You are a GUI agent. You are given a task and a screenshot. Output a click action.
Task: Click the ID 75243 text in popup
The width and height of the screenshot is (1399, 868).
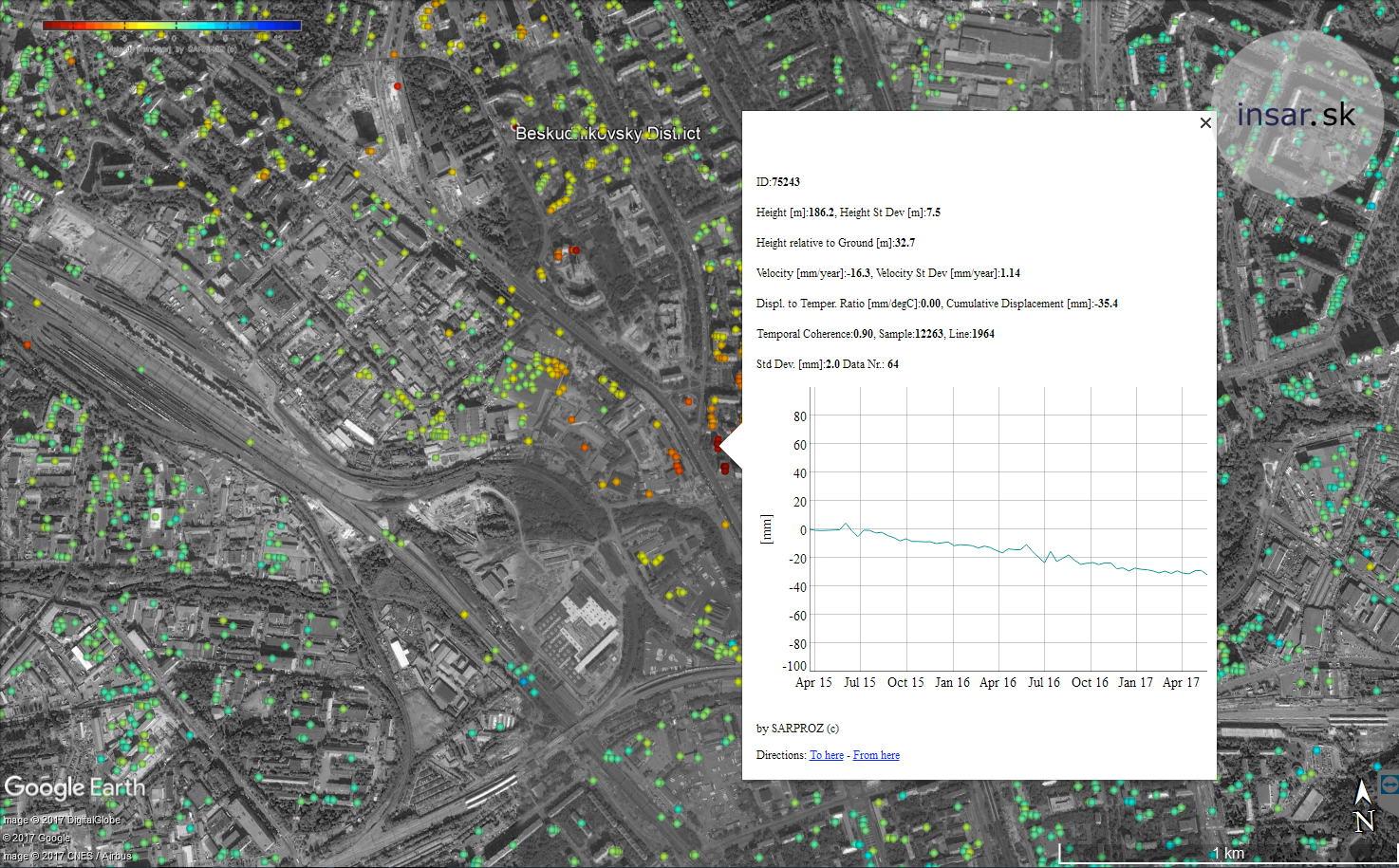point(777,182)
